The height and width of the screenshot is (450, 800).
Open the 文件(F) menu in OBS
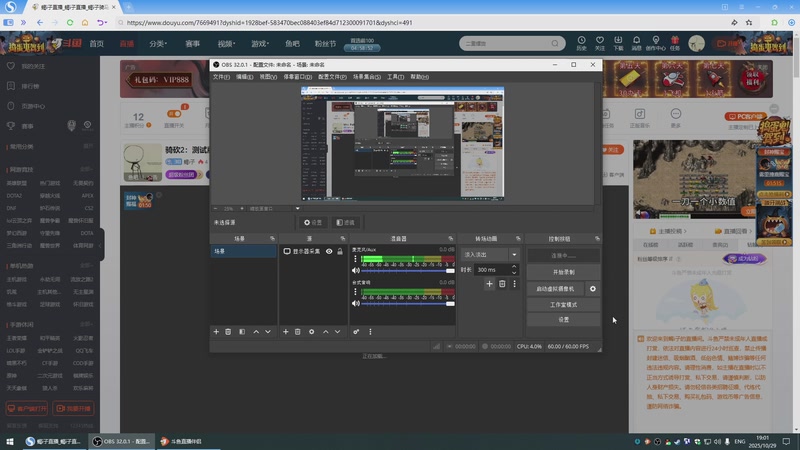221,77
